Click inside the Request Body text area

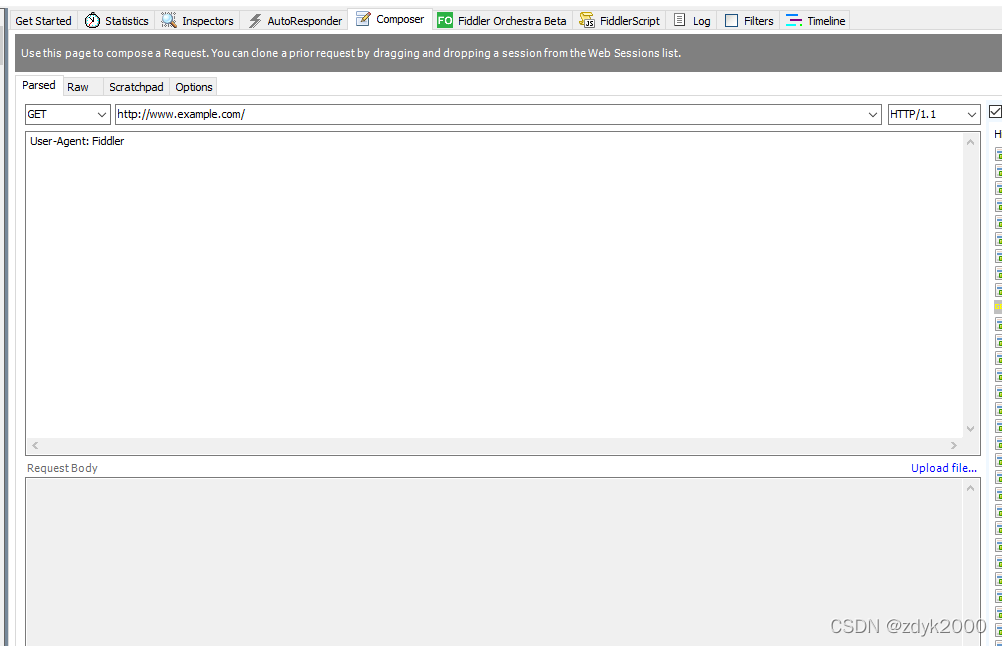click(495, 562)
